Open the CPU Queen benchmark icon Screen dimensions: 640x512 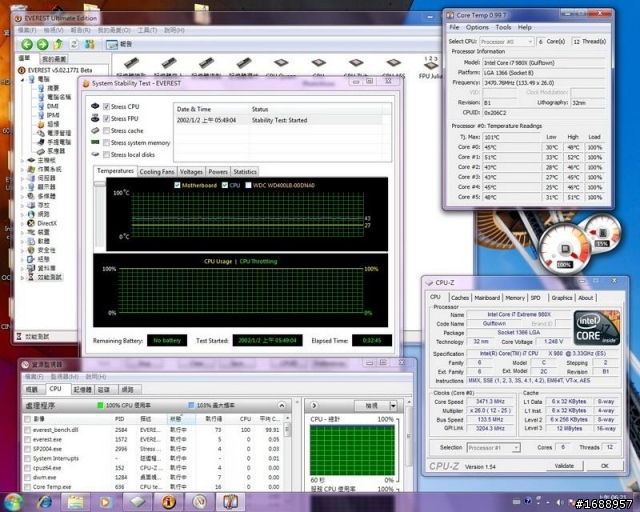[x=281, y=64]
